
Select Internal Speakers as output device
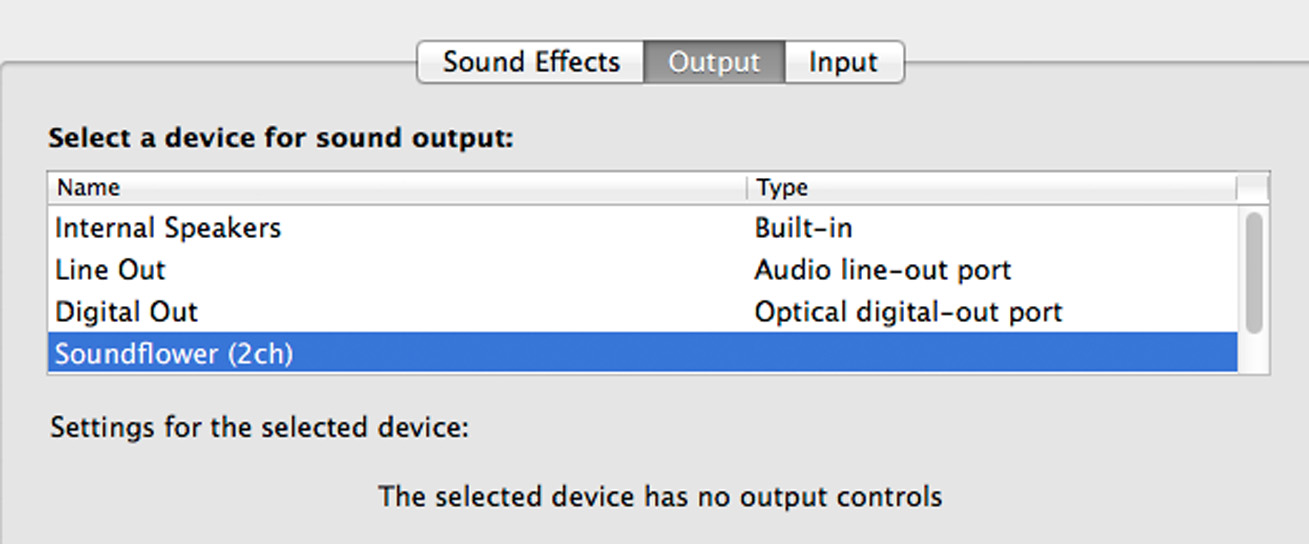pos(168,228)
